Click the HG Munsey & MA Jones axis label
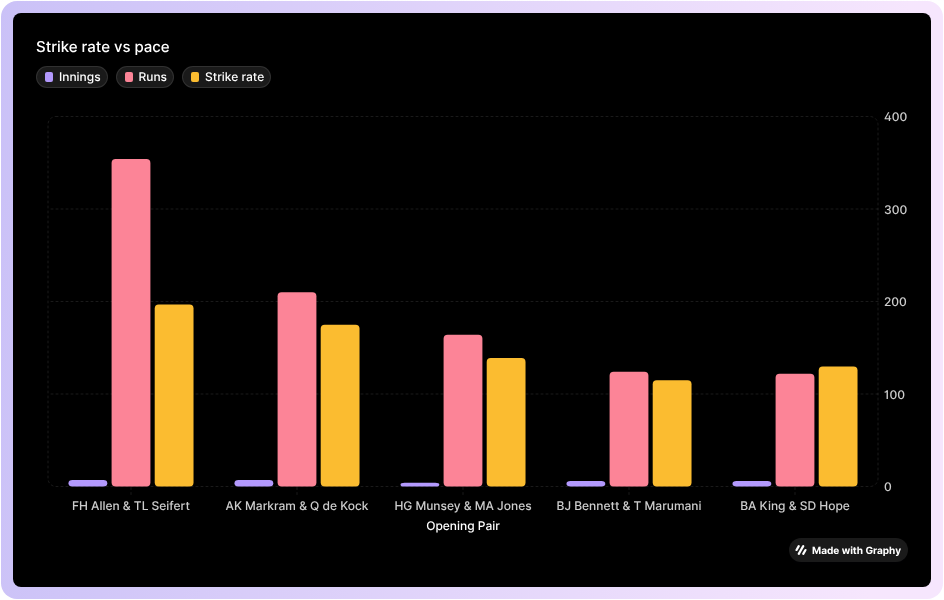 click(x=463, y=506)
